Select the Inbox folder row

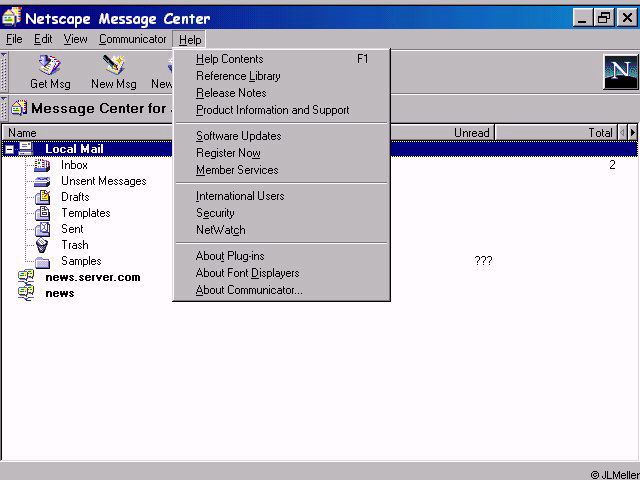pos(74,165)
